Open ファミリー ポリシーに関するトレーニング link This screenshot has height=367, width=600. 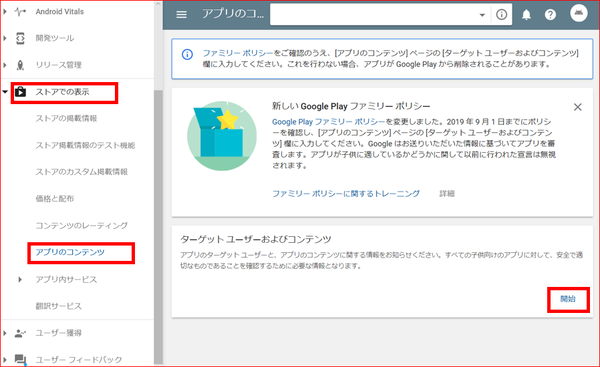[346, 194]
